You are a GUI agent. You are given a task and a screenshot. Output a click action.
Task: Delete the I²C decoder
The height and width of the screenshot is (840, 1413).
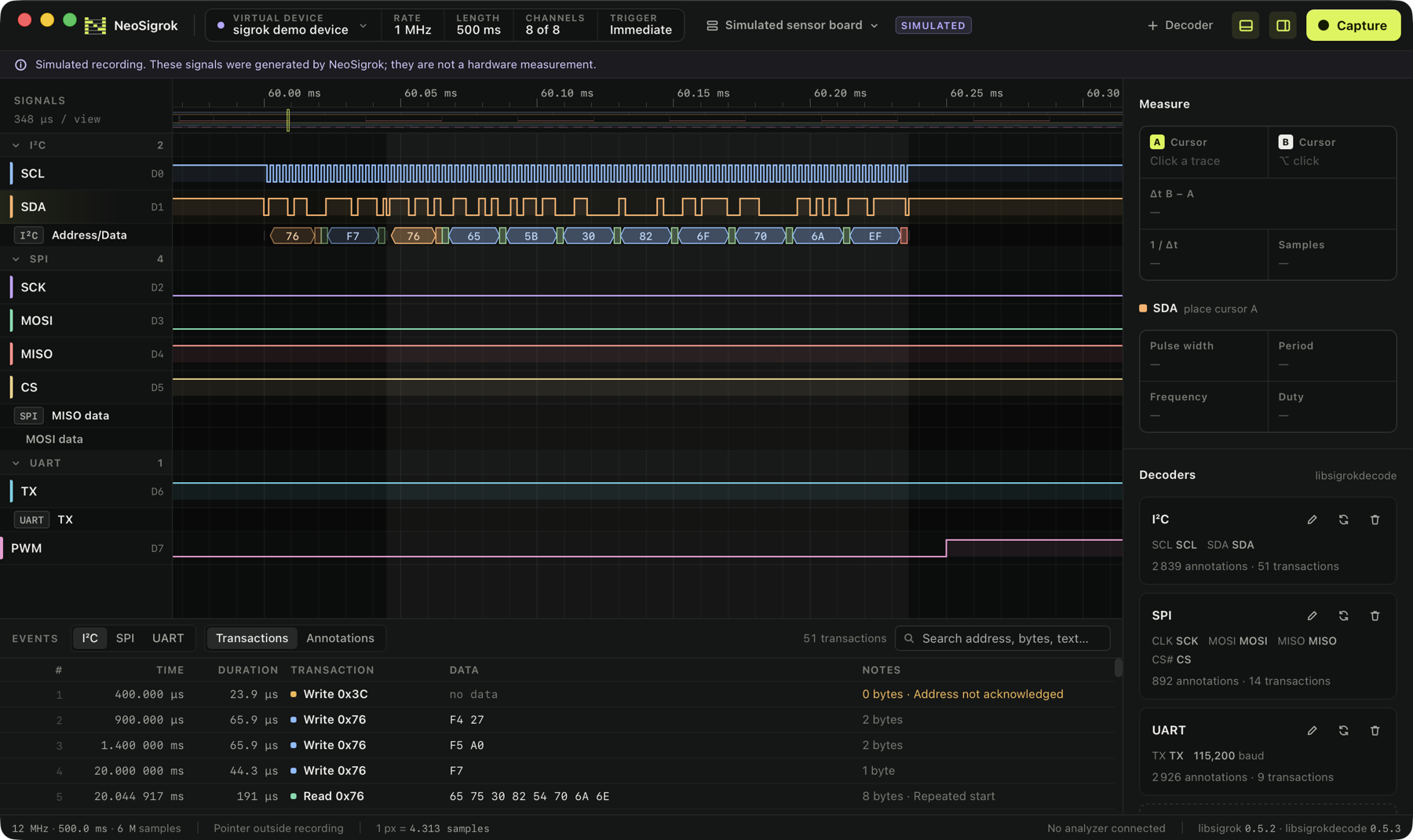1375,520
